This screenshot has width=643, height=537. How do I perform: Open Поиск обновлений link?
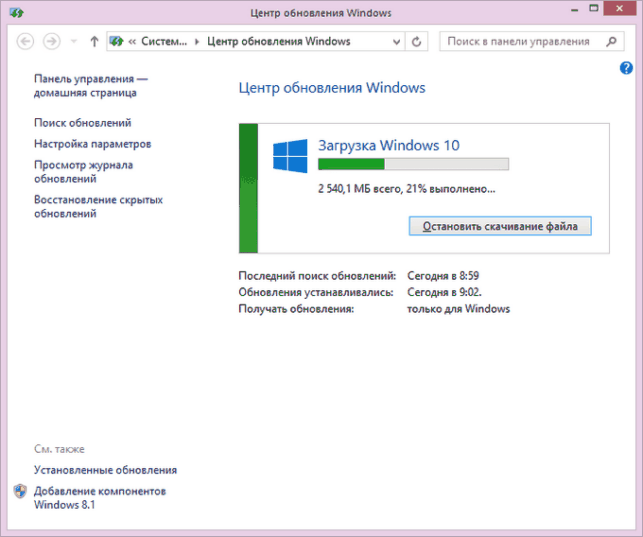click(x=82, y=123)
